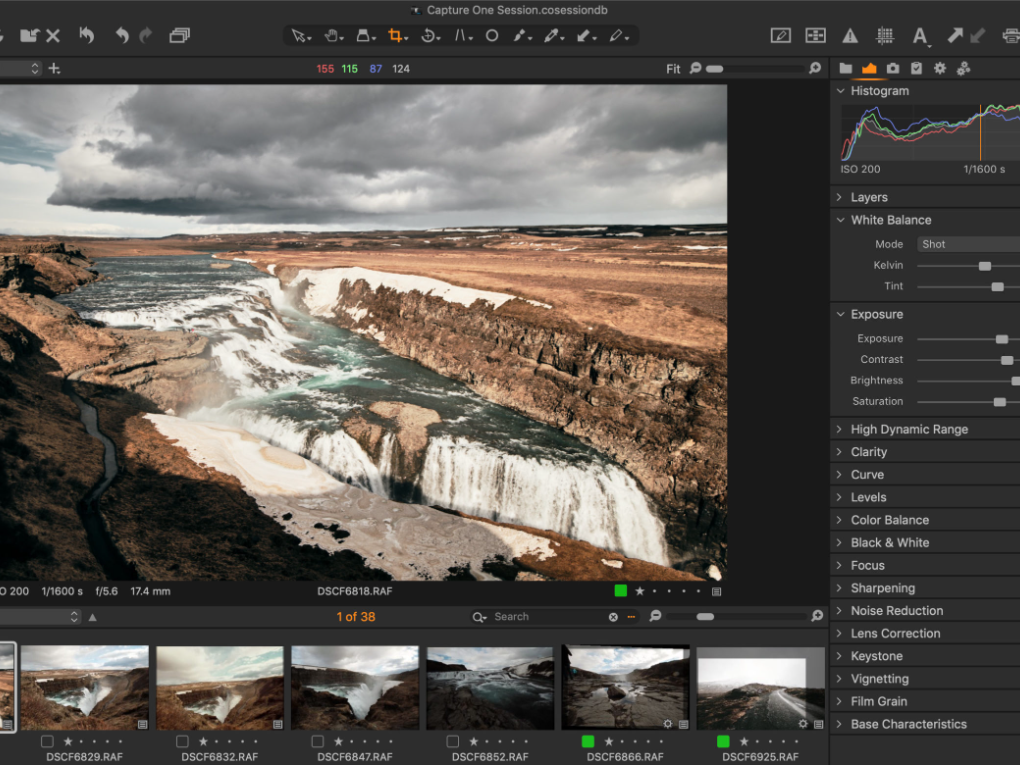Toggle the grid overlay icon
The height and width of the screenshot is (765, 1020).
[884, 36]
